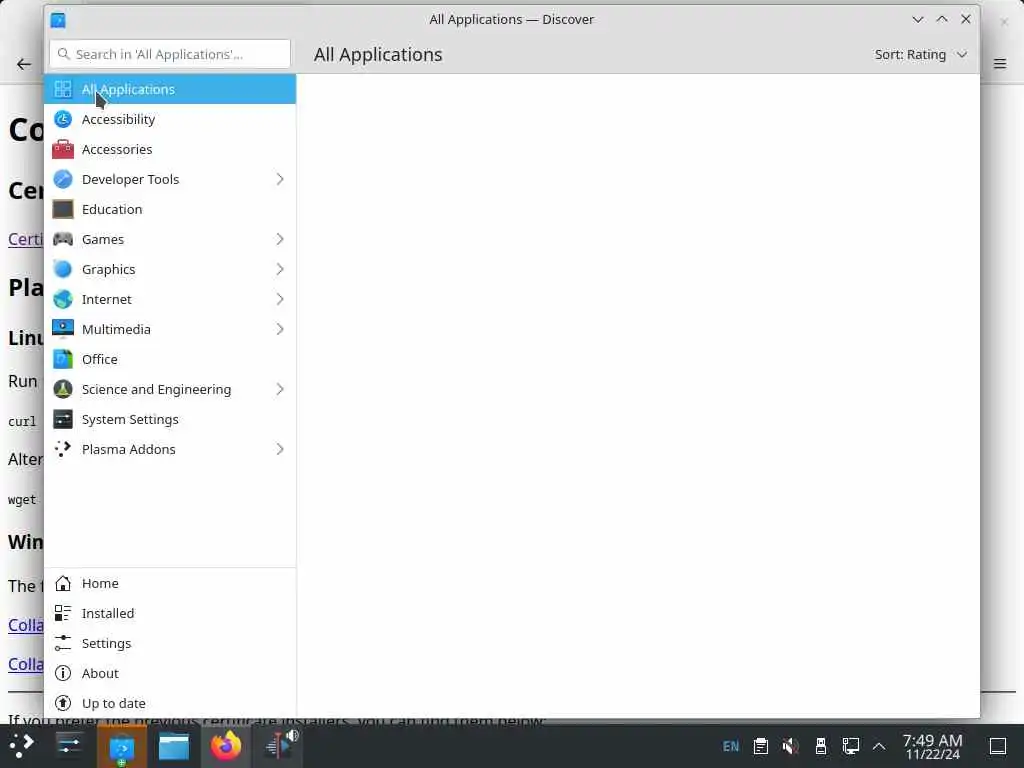
Task: Open the Accessories category
Action: pyautogui.click(x=170, y=149)
